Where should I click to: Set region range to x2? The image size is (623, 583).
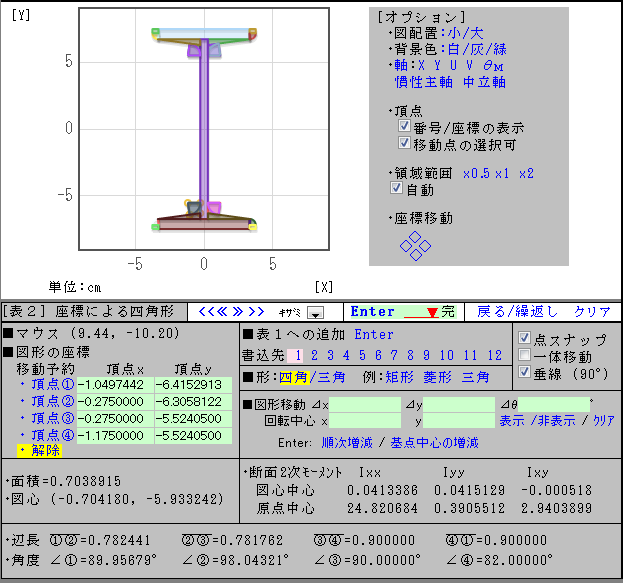coord(526,173)
